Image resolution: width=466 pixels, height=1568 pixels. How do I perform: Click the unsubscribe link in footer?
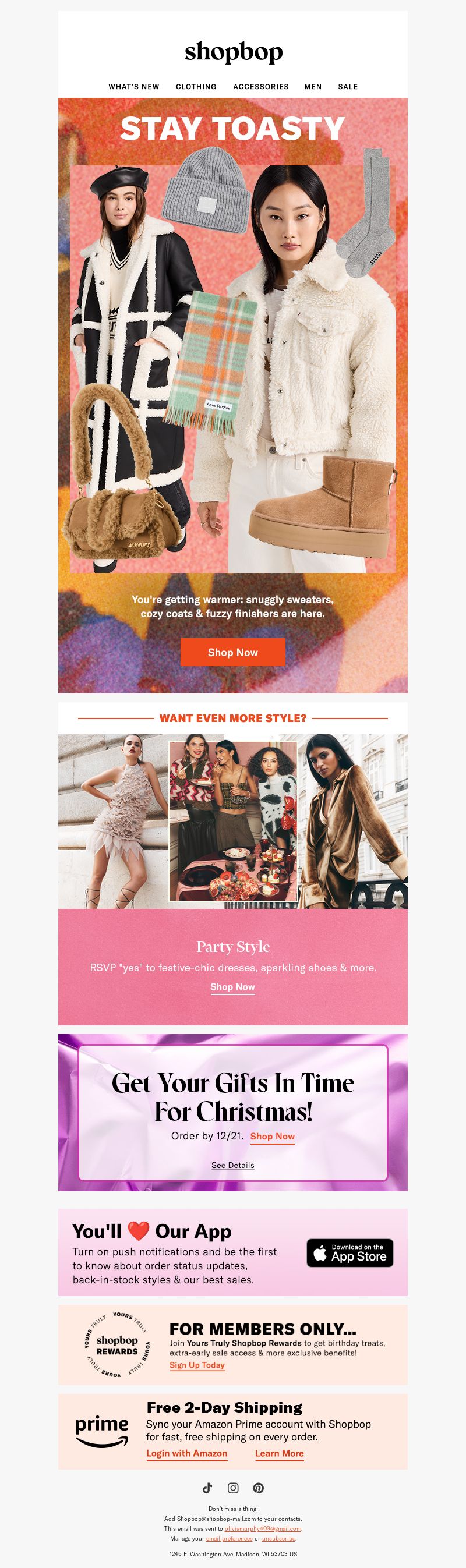click(278, 1538)
